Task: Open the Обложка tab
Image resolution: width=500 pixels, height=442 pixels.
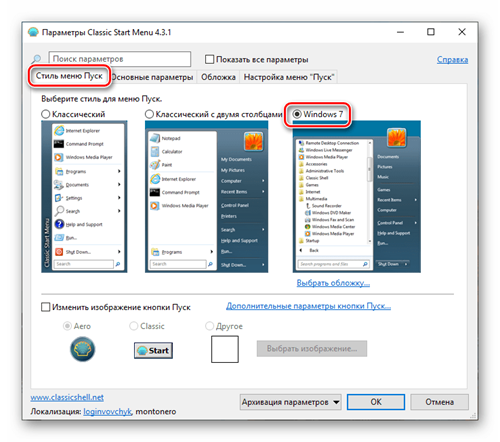Action: pos(218,77)
